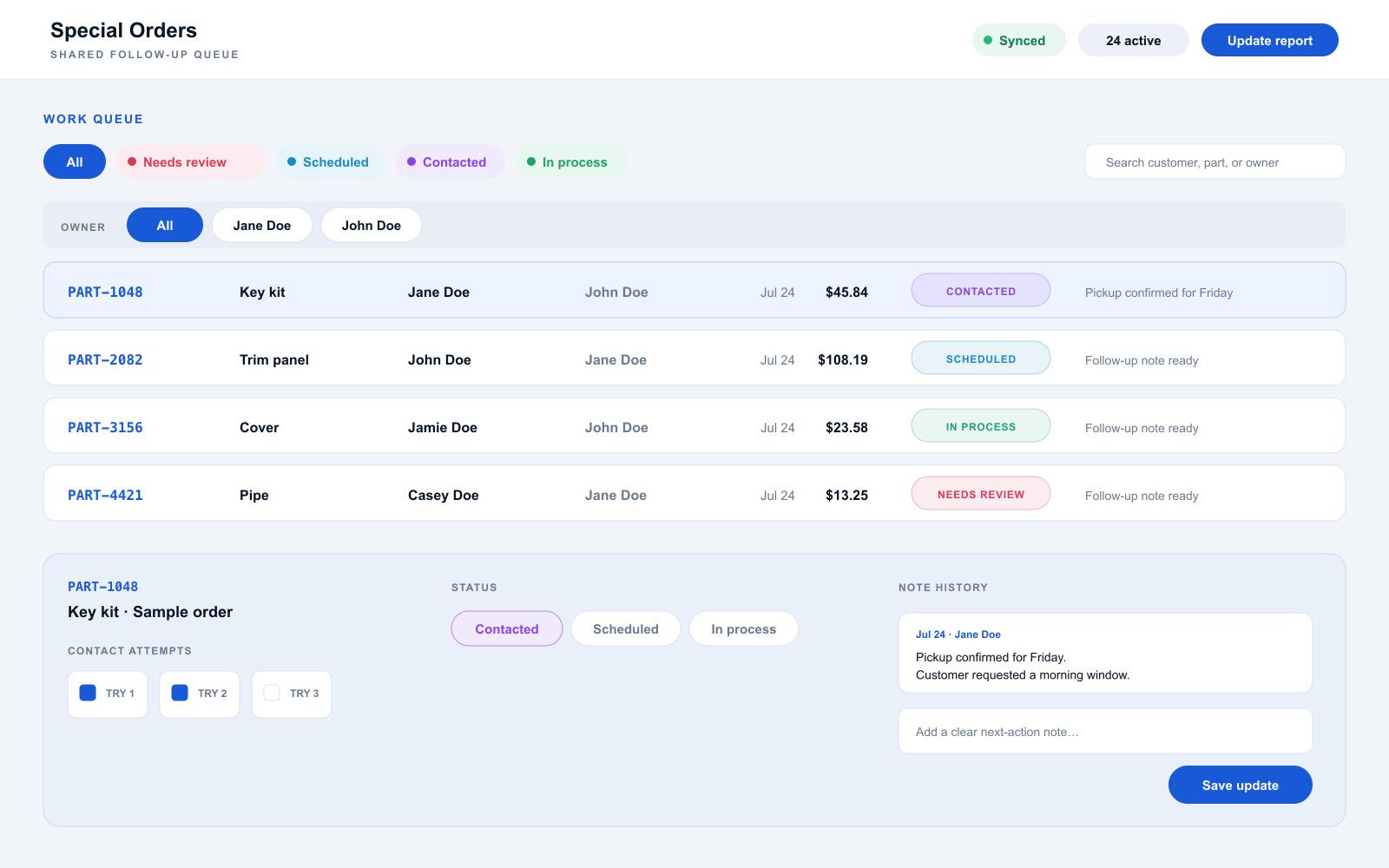Check the TRY 3 contact attempt
This screenshot has height=868, width=1389.
pyautogui.click(x=272, y=693)
